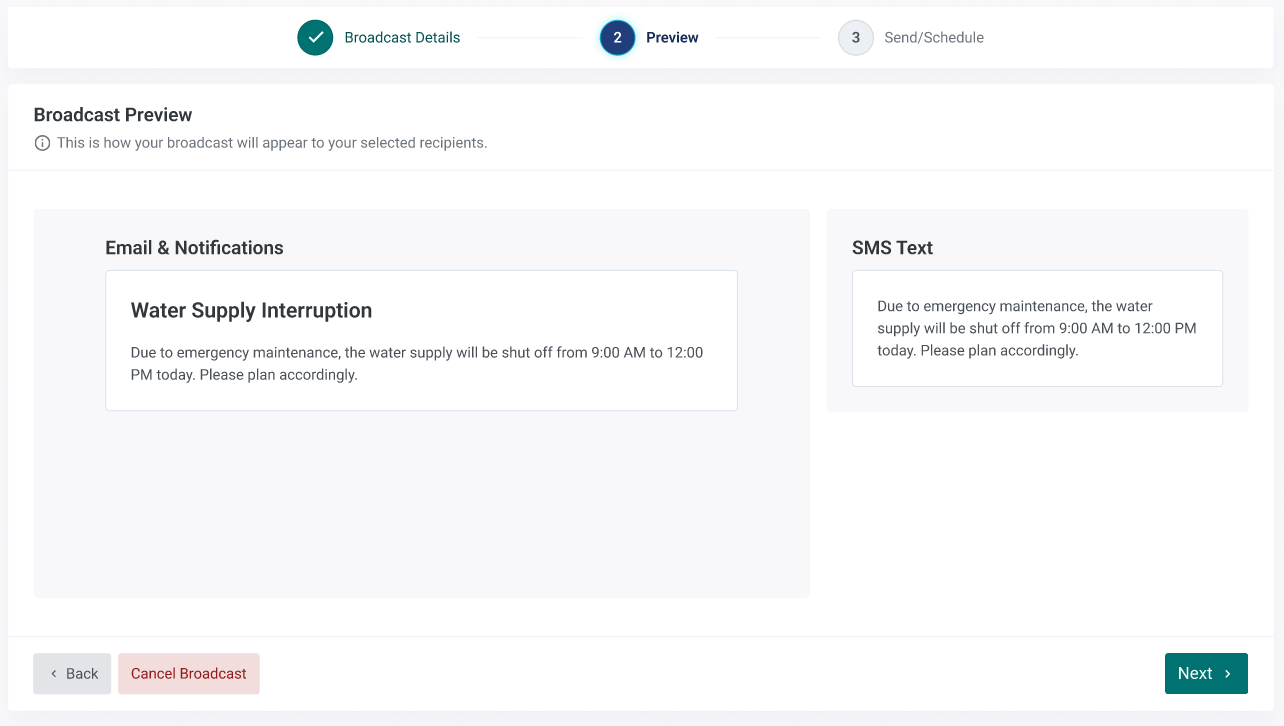Click the SMS message preview text
This screenshot has width=1284, height=726.
pos(1037,328)
